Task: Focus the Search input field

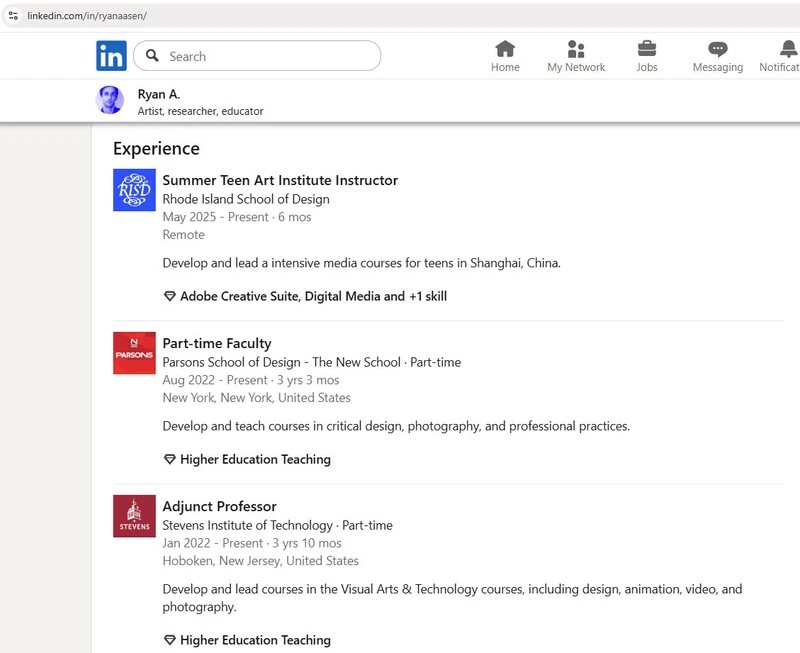Action: (257, 56)
